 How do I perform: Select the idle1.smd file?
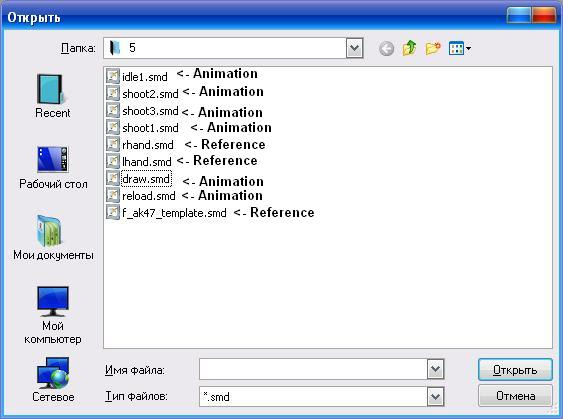[137, 76]
